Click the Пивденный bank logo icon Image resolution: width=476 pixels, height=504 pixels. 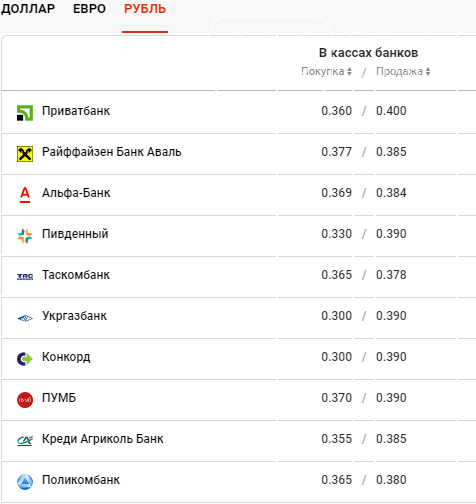coord(25,236)
